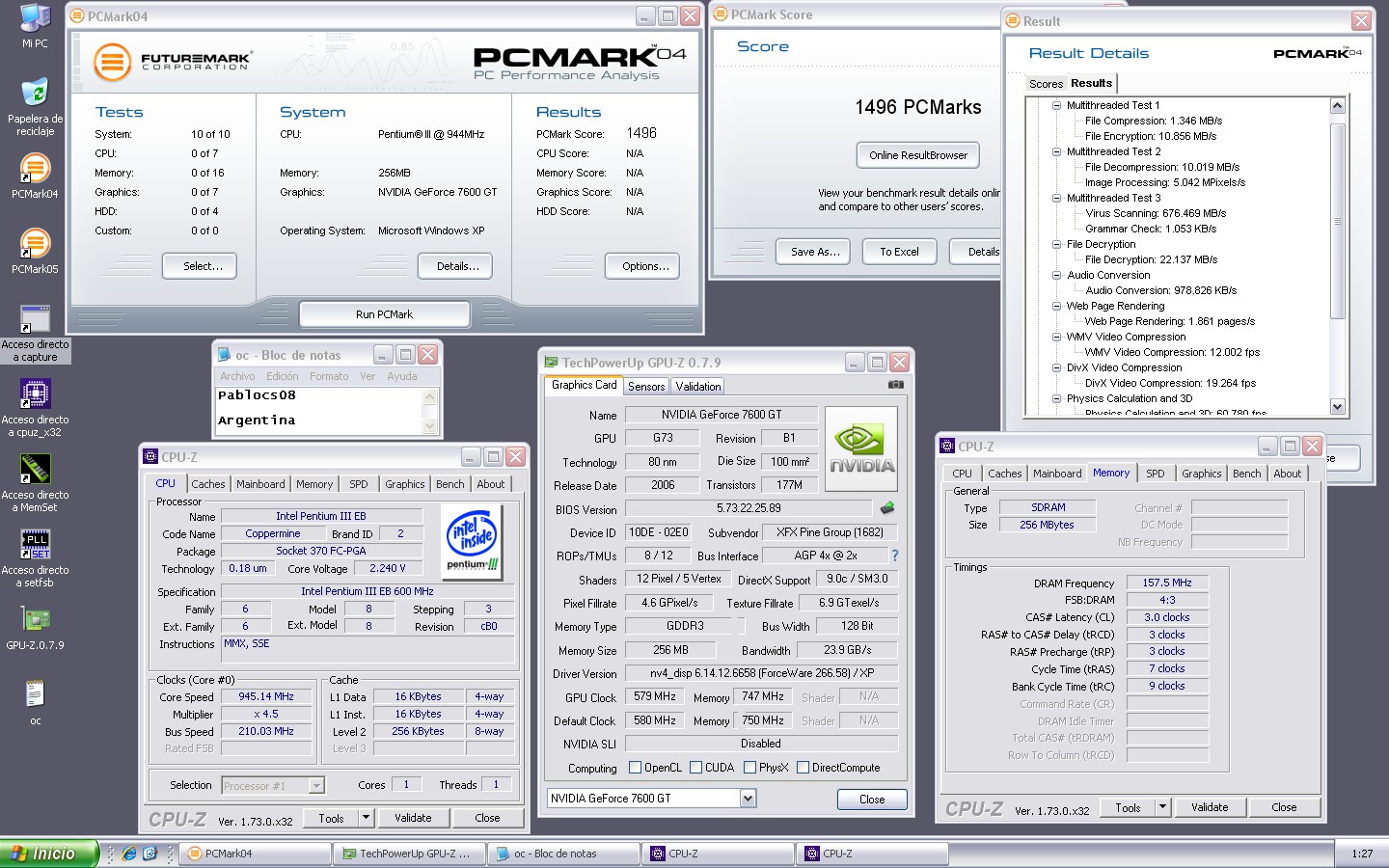The height and width of the screenshot is (868, 1389).
Task: Click the BIOS version save icon in GPU-Z
Action: [887, 507]
